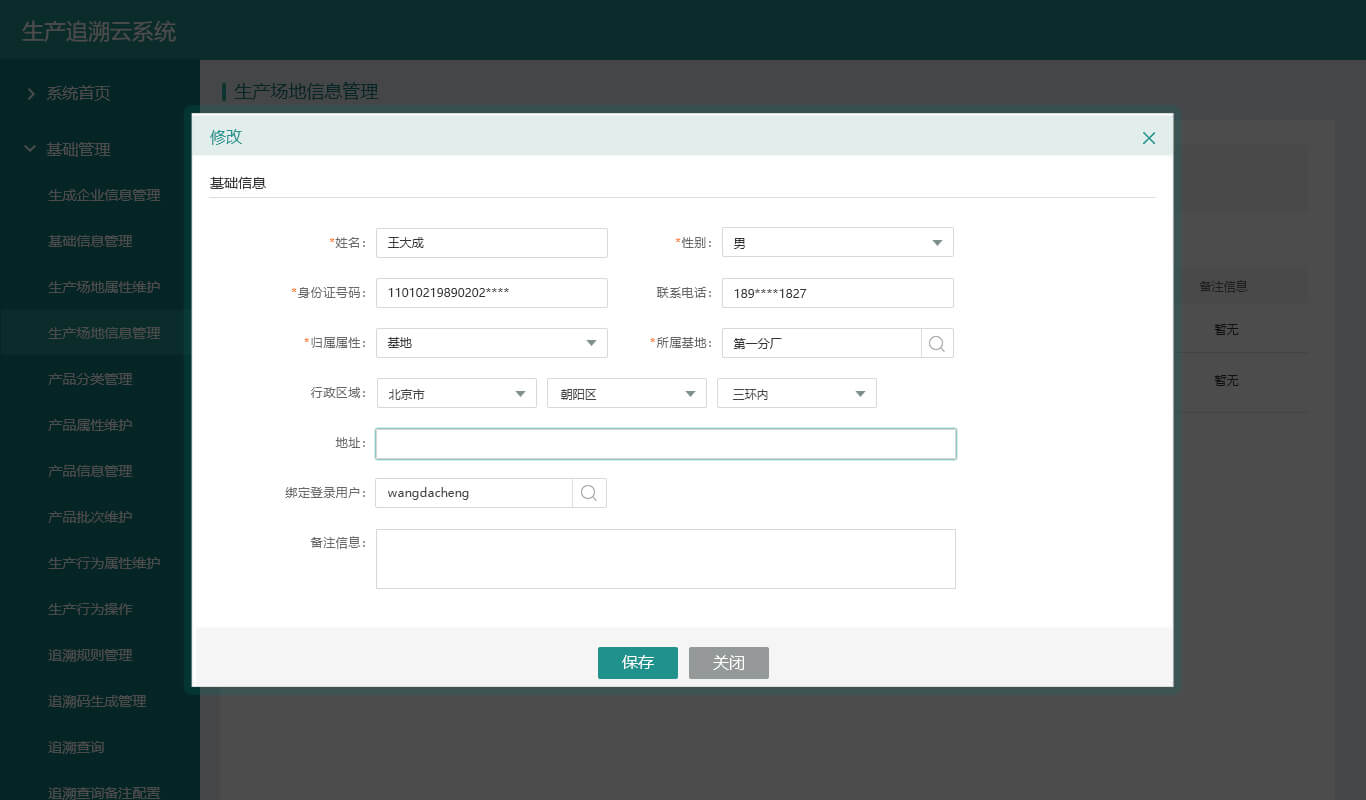The image size is (1366, 800).
Task: Open 产品分类管理 in sidebar menu
Action: tap(90, 379)
